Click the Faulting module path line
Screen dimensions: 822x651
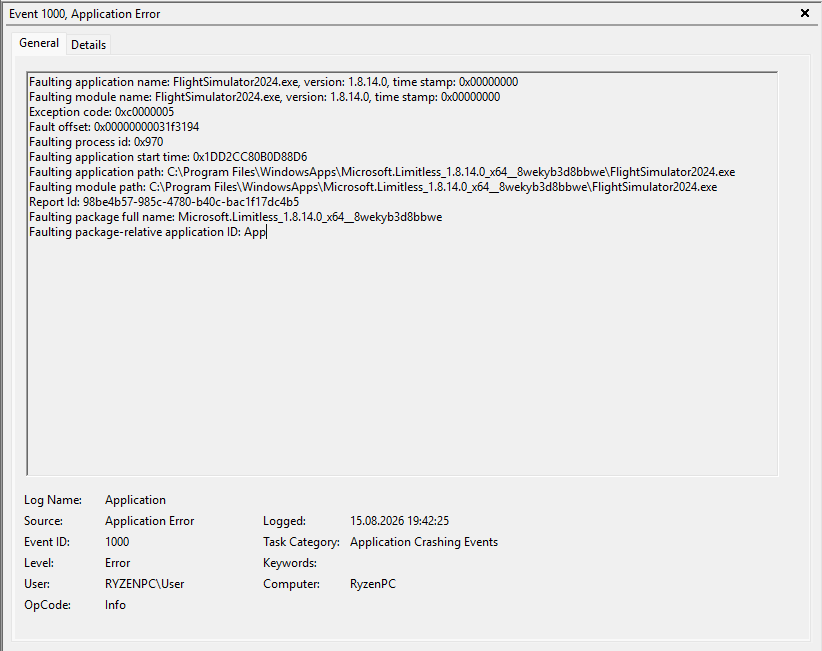point(373,187)
